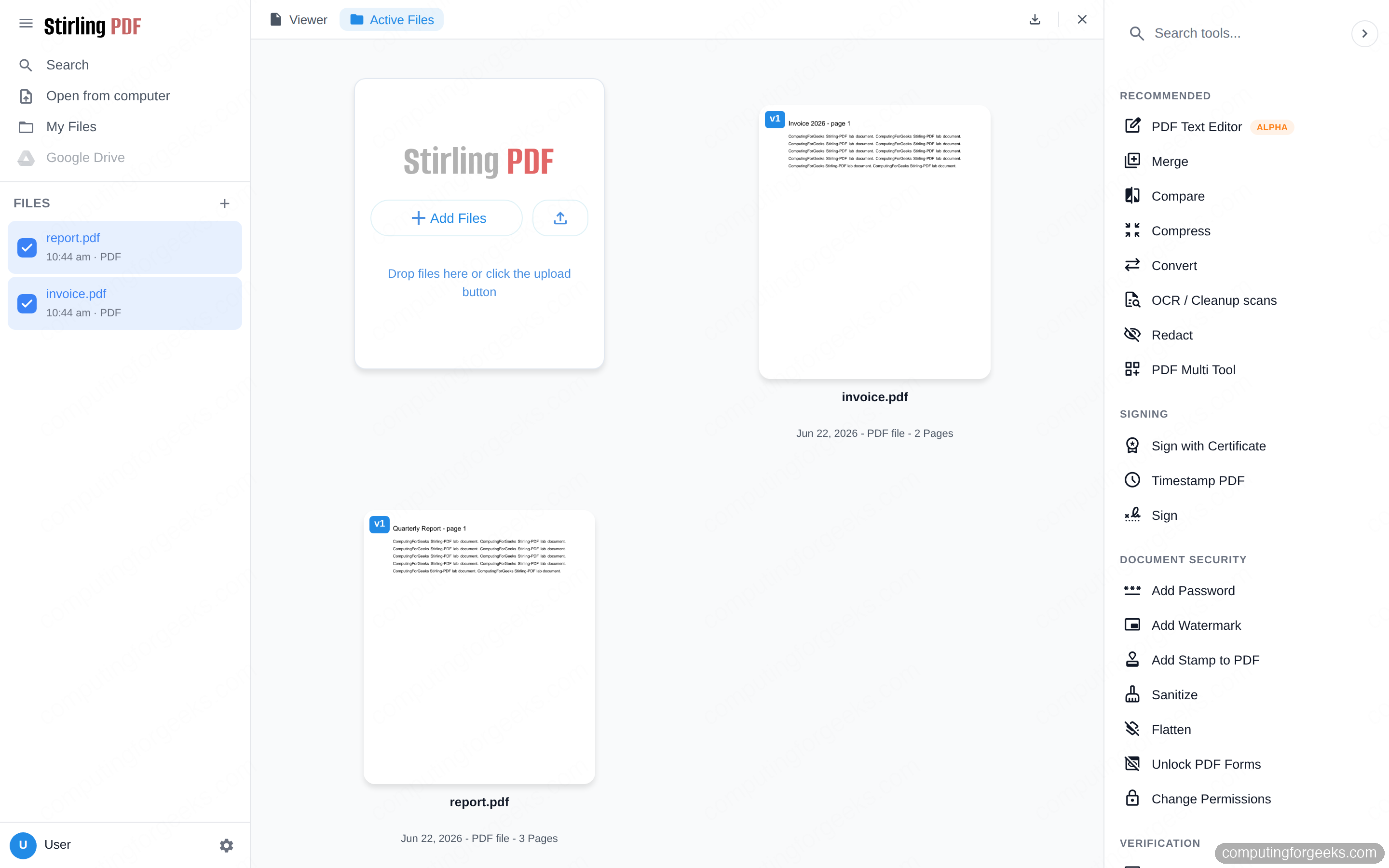
Task: Open the hamburger menu icon
Action: [26, 24]
